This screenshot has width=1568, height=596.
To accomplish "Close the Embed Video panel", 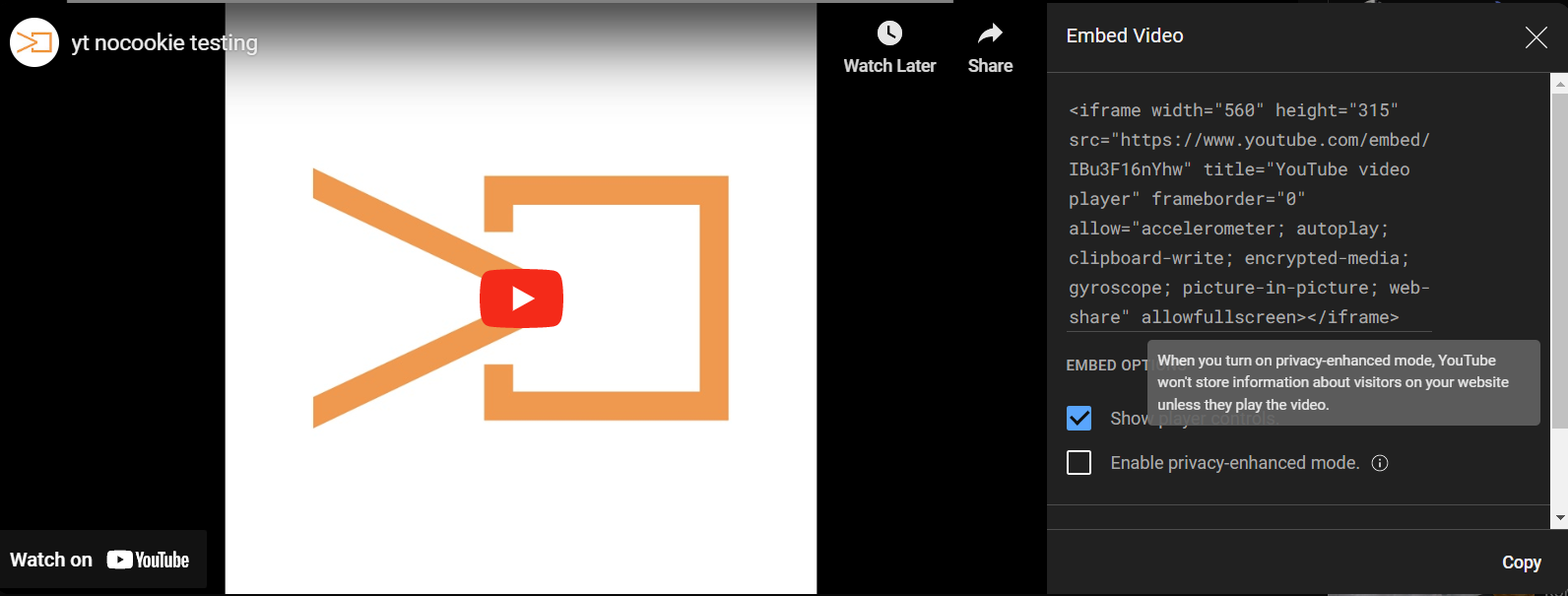I will (x=1535, y=37).
